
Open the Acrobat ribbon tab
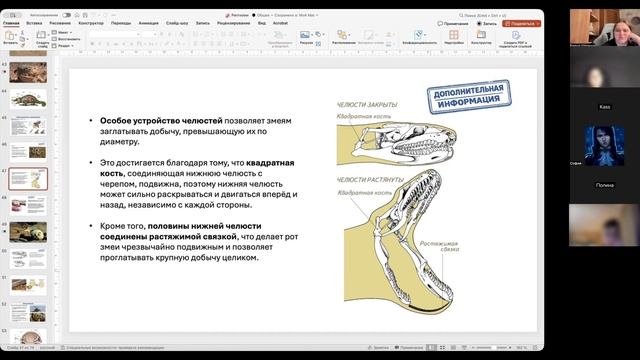point(280,23)
